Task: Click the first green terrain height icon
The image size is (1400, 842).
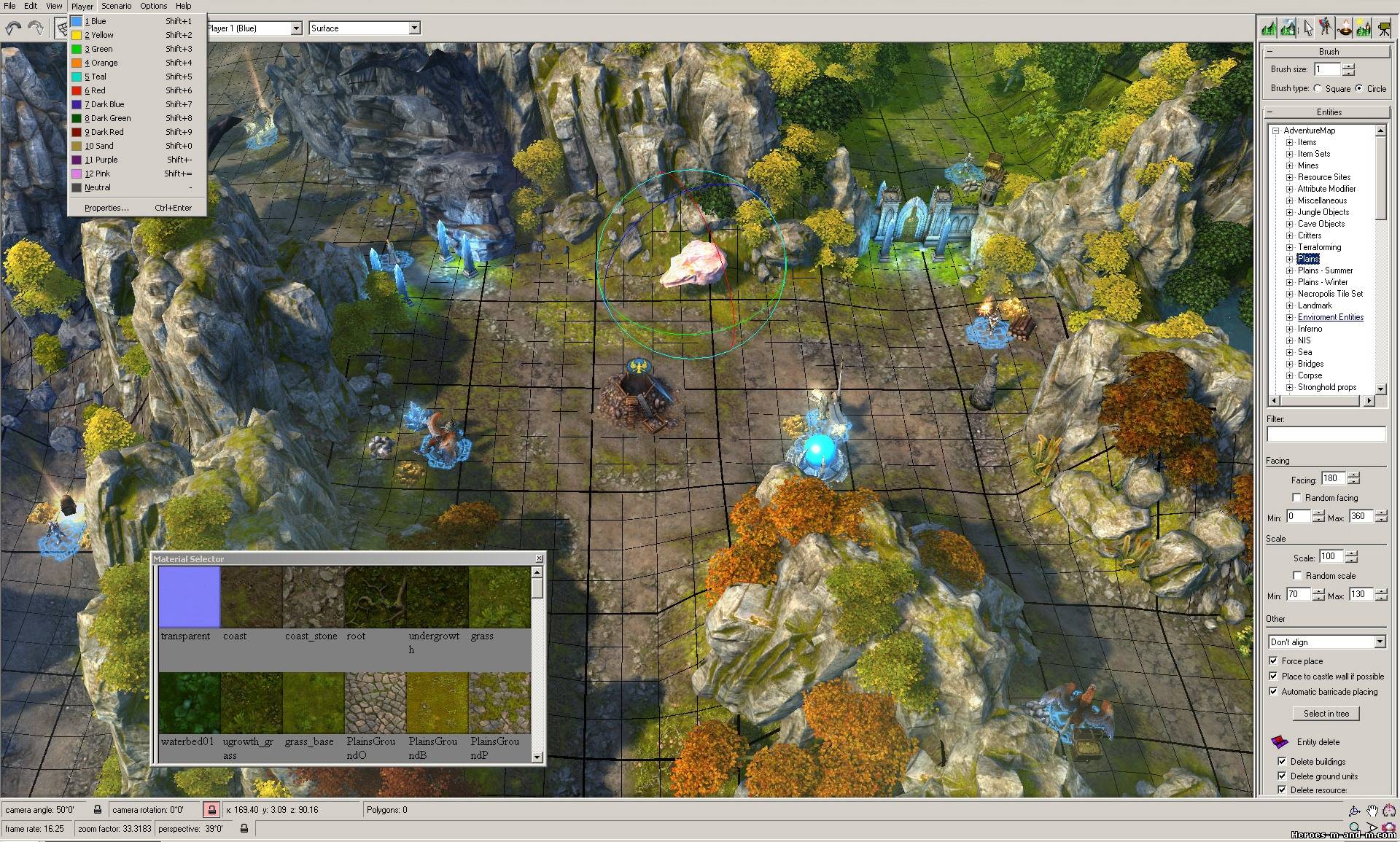Action: 1269,28
